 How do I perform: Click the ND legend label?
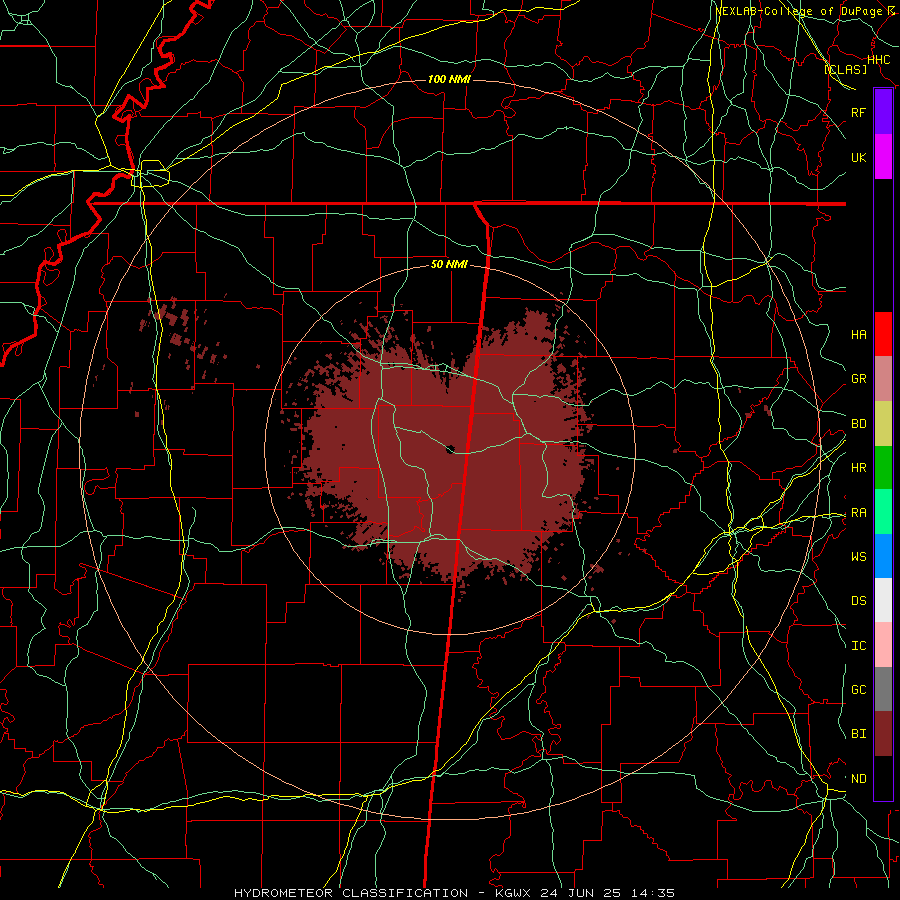[858, 779]
